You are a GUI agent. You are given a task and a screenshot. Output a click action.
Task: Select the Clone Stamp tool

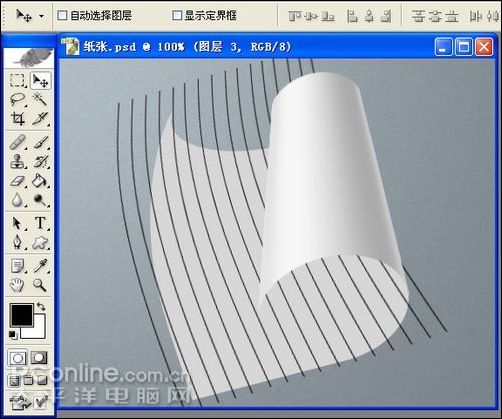(17, 162)
